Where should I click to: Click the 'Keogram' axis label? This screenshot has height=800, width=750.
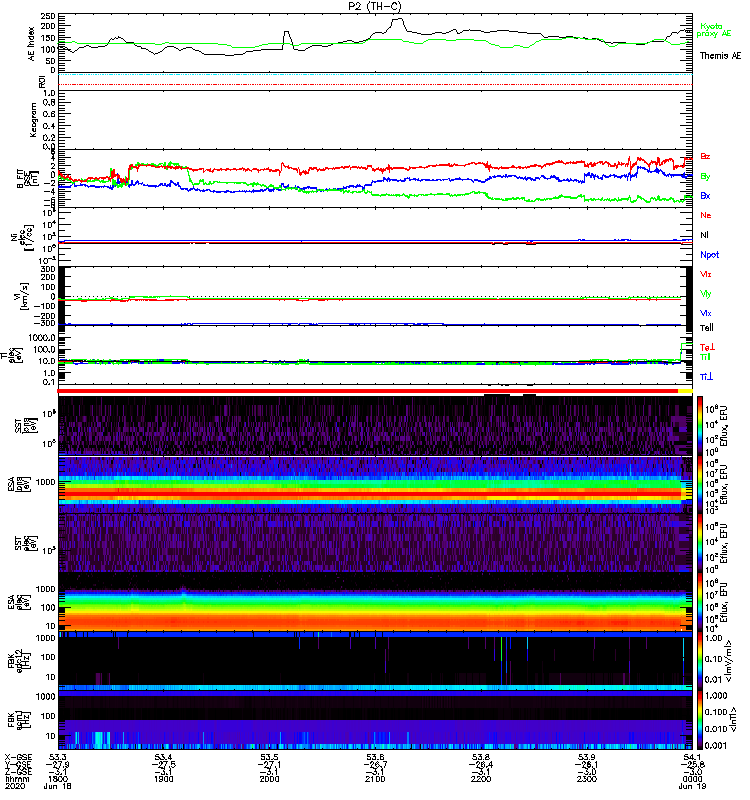(x=33, y=119)
